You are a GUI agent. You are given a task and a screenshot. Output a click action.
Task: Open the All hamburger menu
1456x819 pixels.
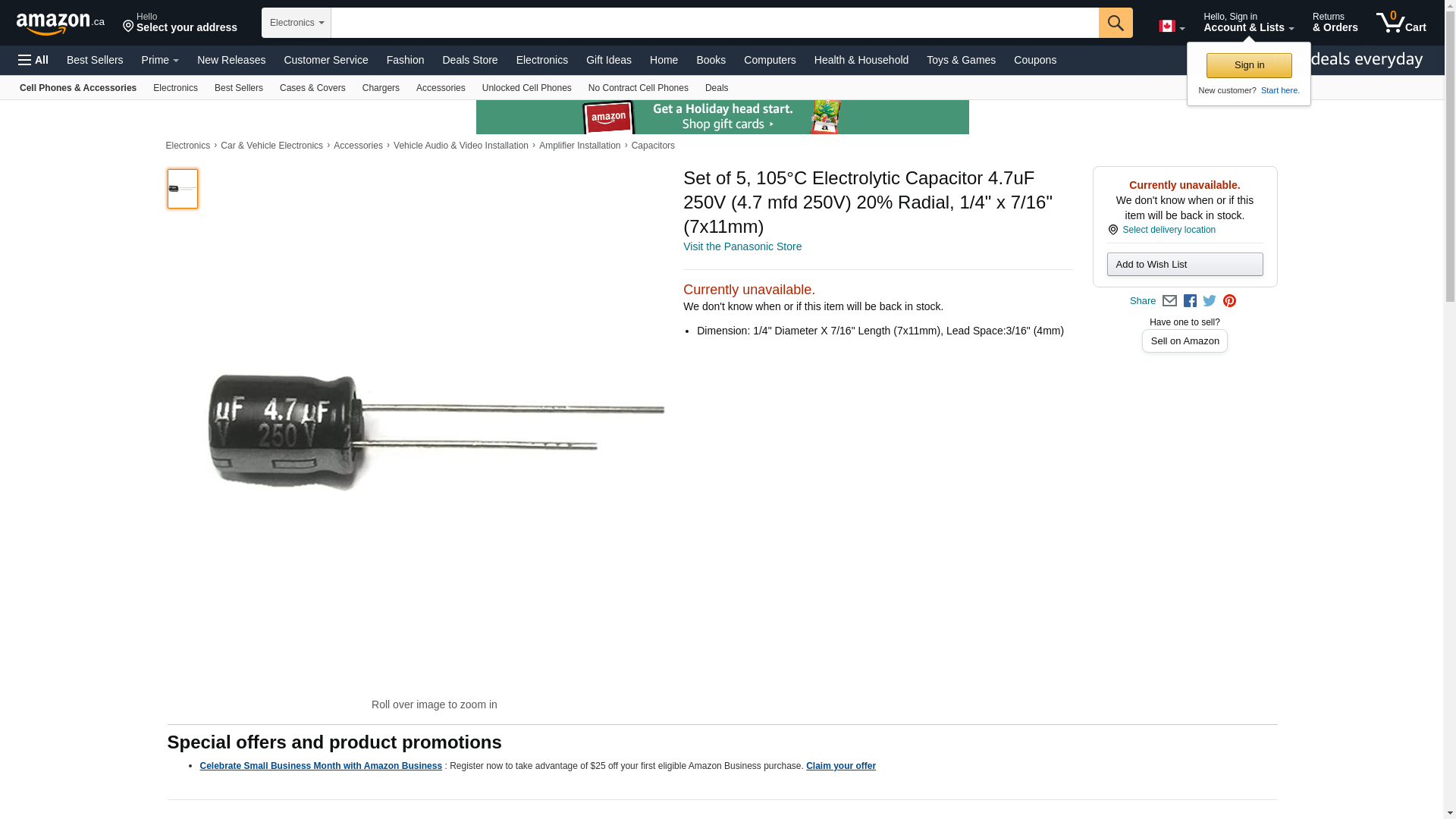point(33,60)
